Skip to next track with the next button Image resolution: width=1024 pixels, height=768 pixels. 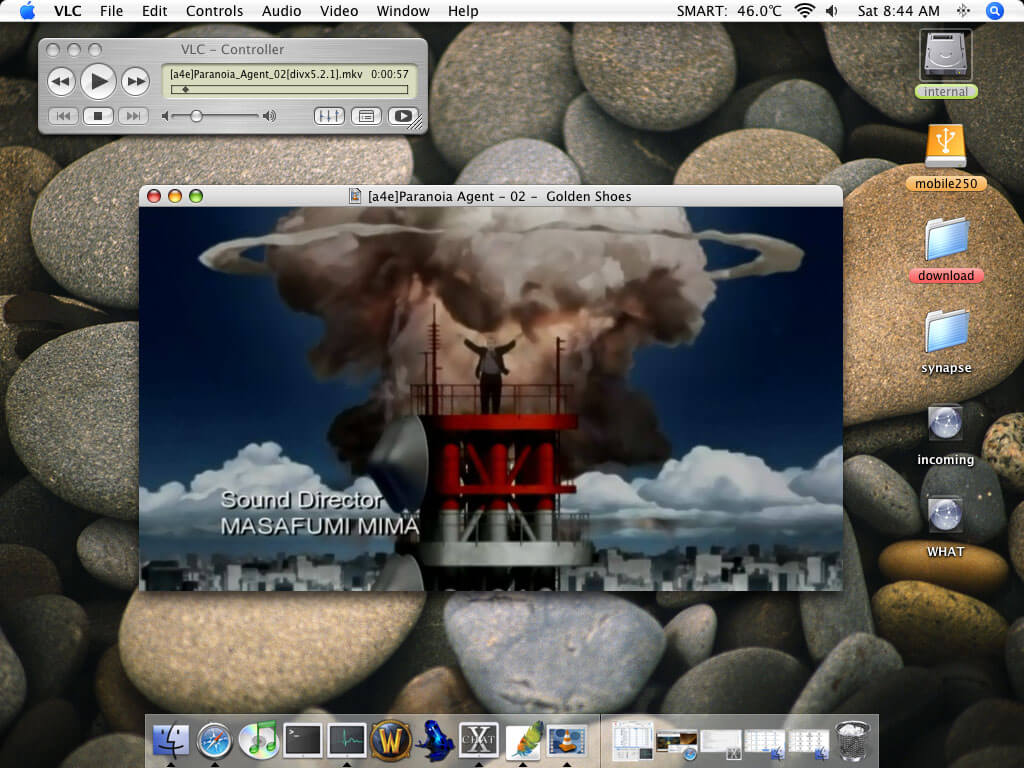point(134,116)
